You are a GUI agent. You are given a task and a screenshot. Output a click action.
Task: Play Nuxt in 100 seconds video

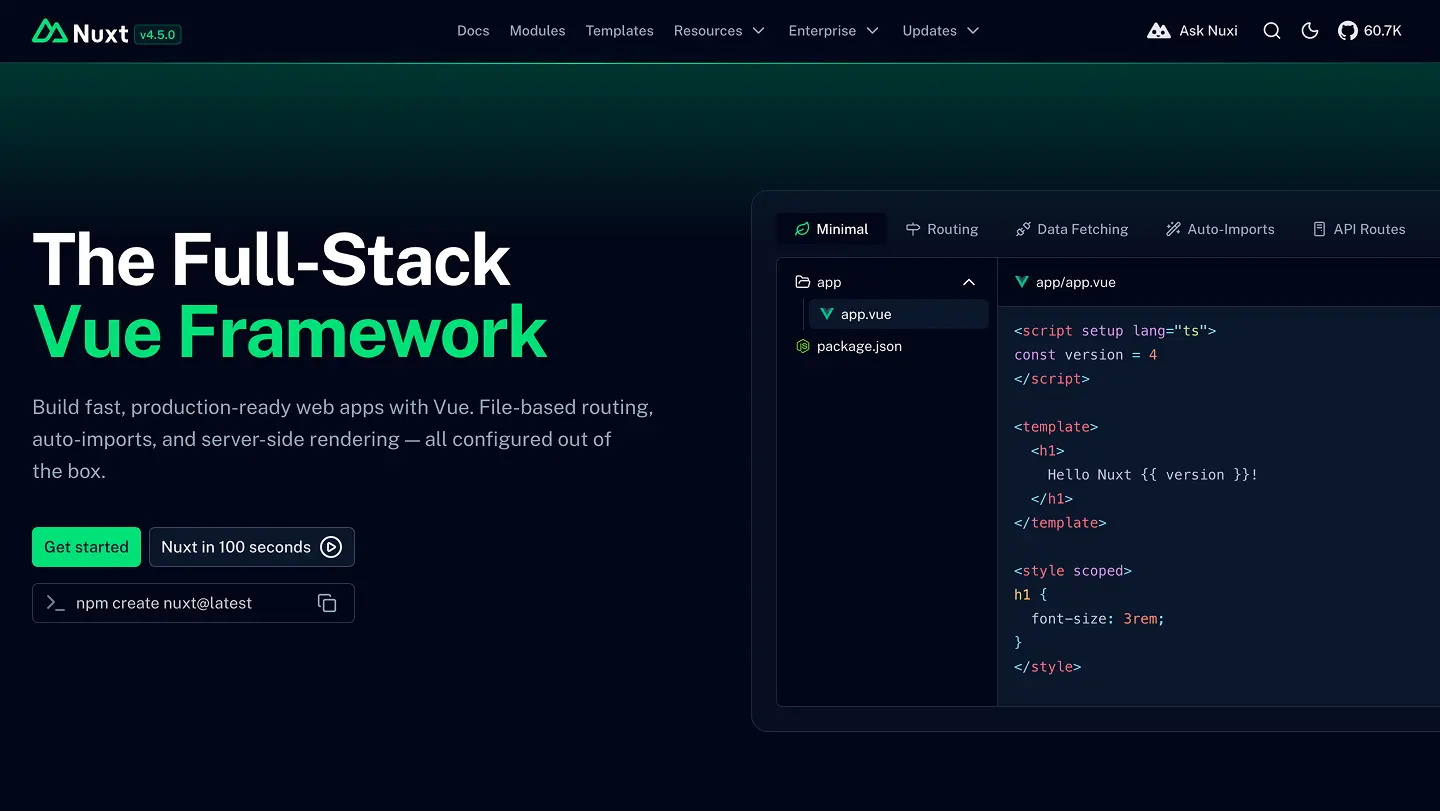pyautogui.click(x=252, y=547)
